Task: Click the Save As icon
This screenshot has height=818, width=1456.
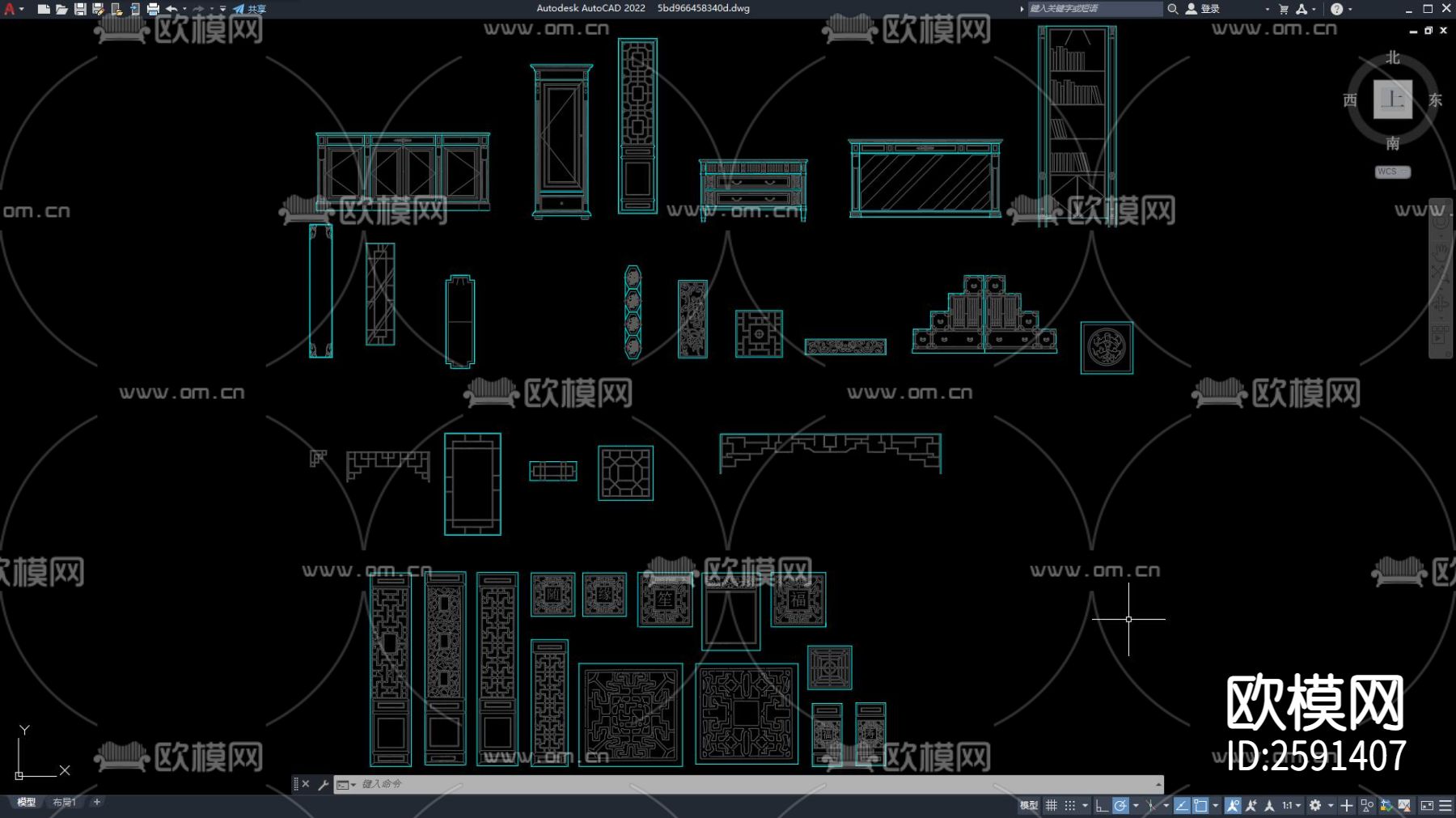Action: coord(98,9)
